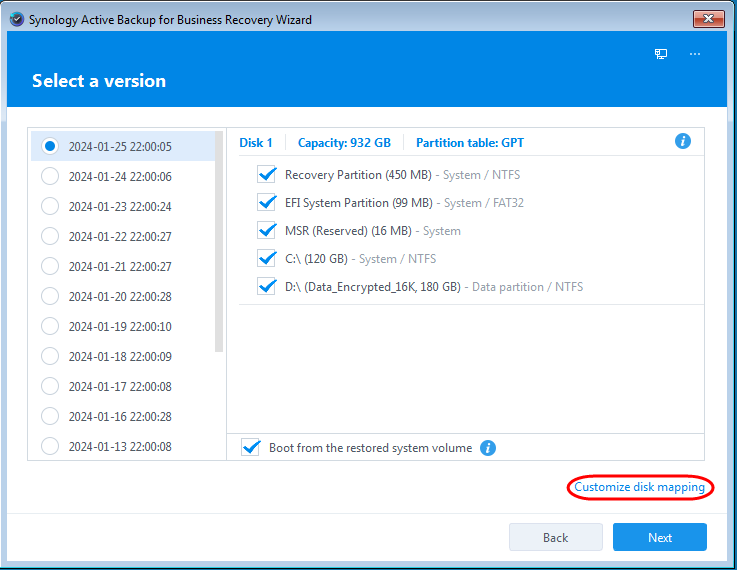
Task: Toggle the D:\ Data_Encrypted_16K partition checkbox
Action: 267,287
